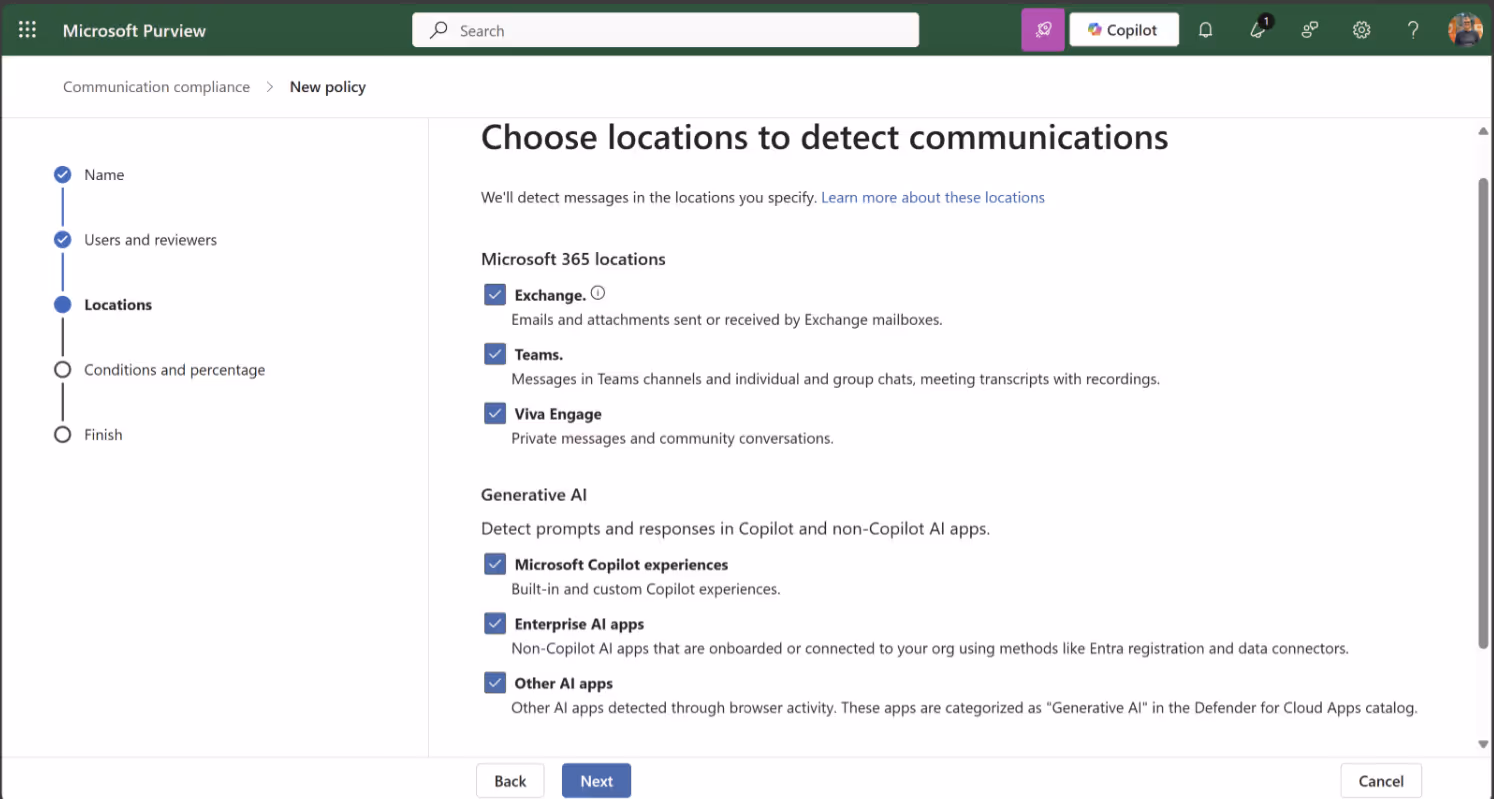Click the scrollbar up arrow

(1483, 131)
